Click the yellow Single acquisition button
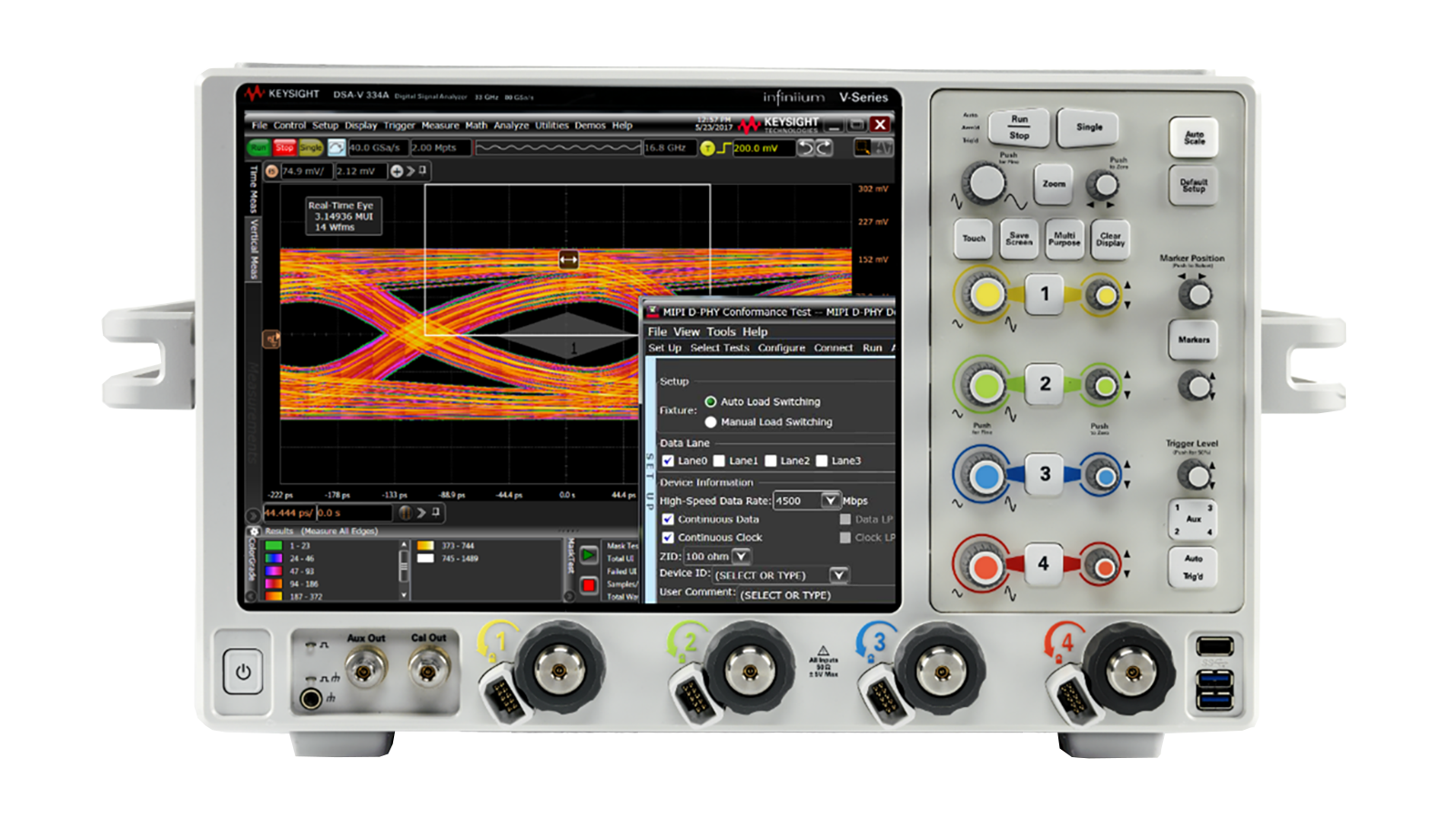Image resolution: width=1456 pixels, height=819 pixels. click(x=310, y=147)
